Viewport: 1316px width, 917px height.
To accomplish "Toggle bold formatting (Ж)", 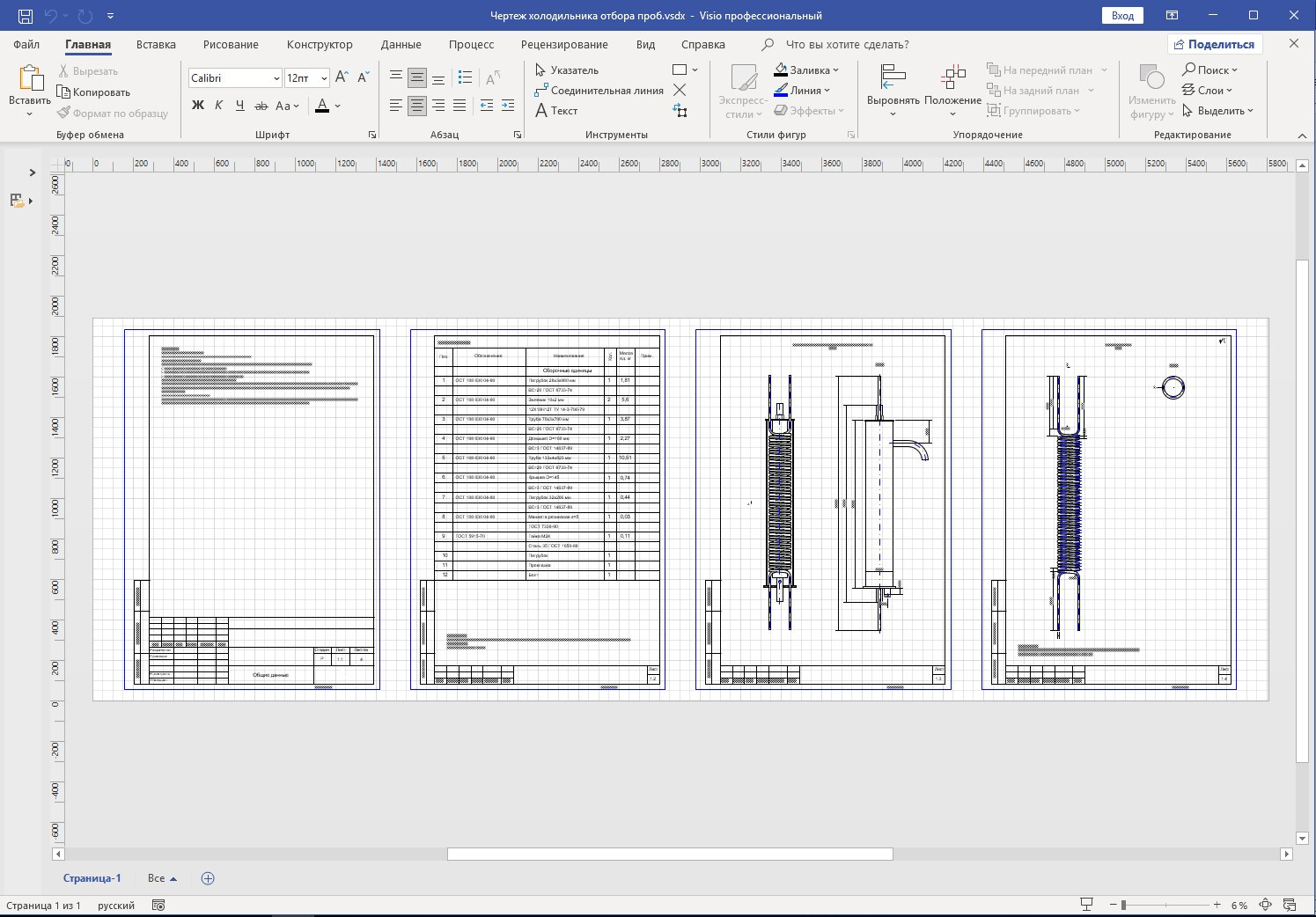I will 198,106.
